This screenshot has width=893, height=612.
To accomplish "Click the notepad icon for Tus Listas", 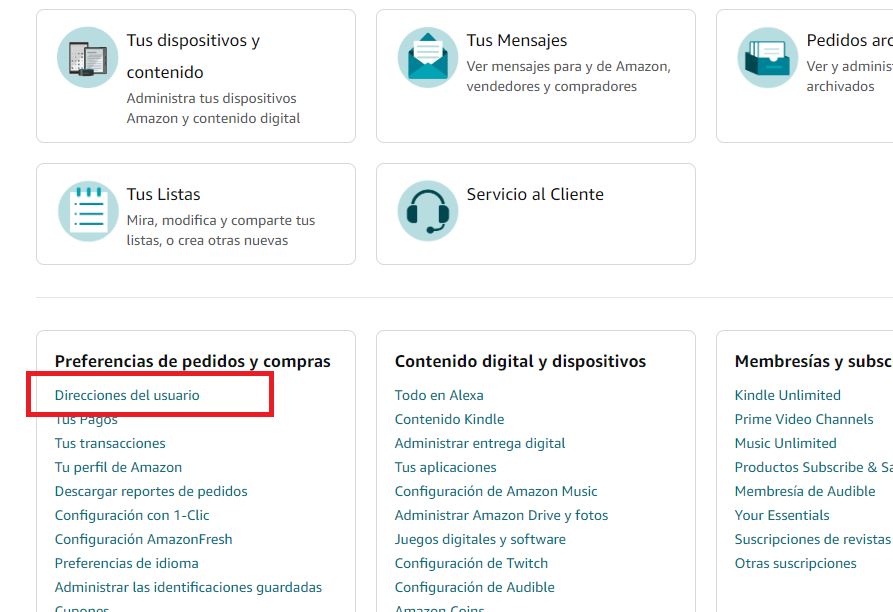I will tap(88, 211).
